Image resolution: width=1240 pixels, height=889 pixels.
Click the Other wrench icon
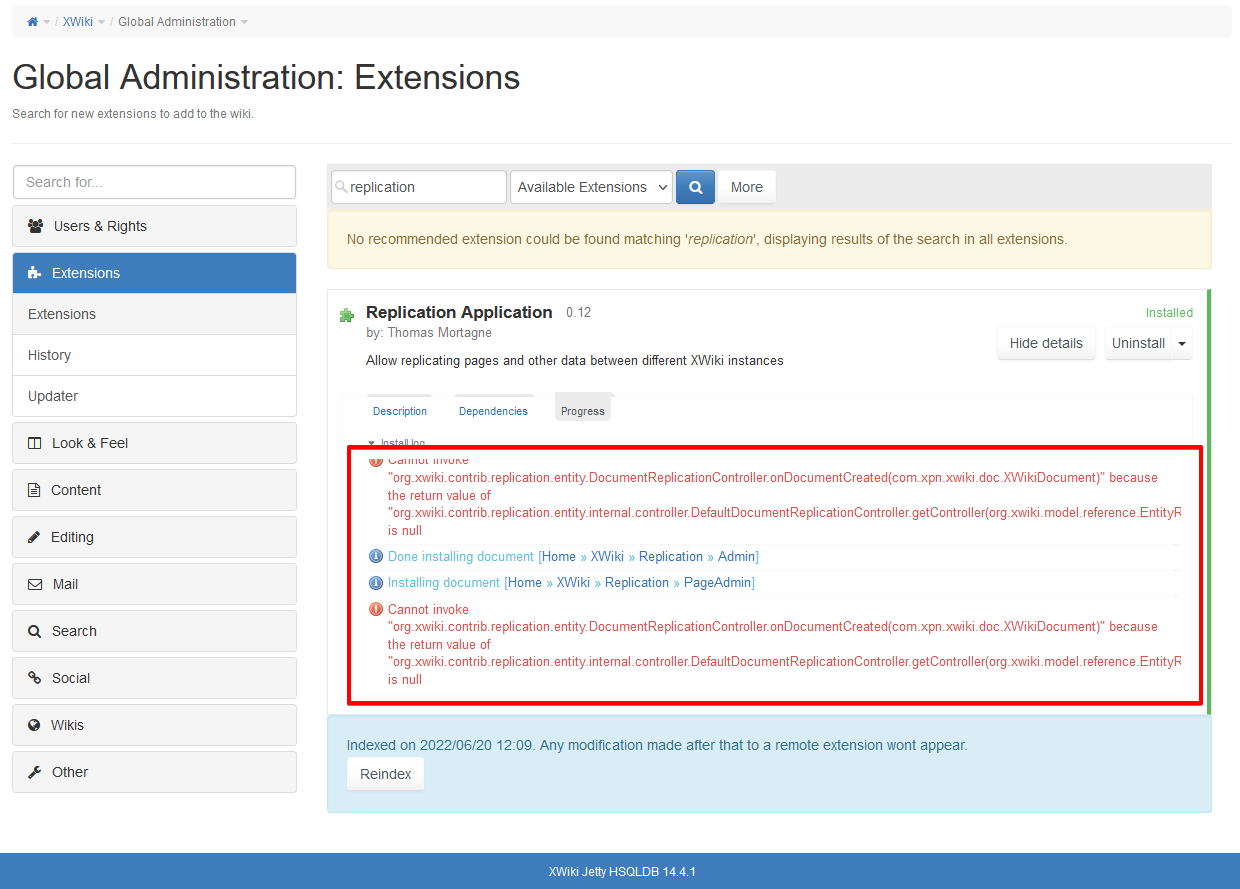pyautogui.click(x=34, y=772)
